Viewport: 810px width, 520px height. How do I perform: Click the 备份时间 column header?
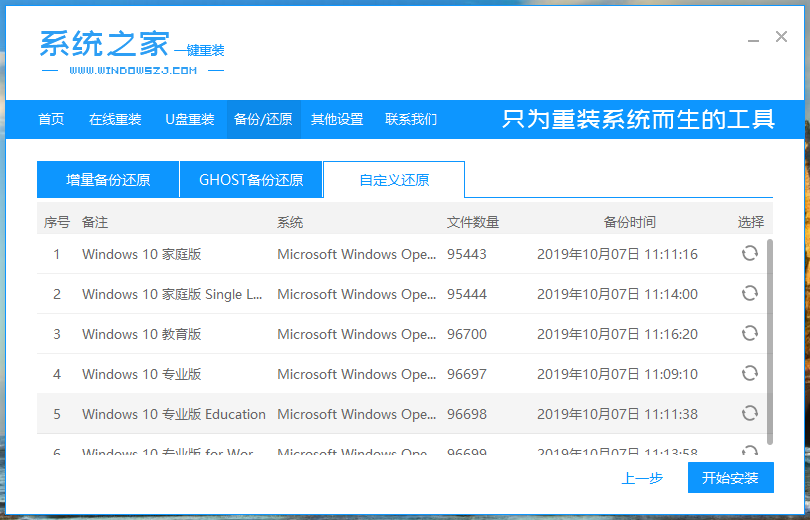[630, 222]
